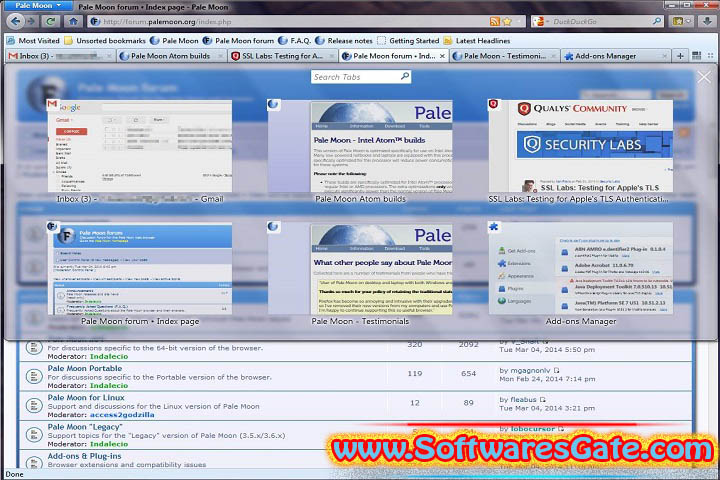Open the Pale Moon "Legacy" forum
The width and height of the screenshot is (720, 480).
click(x=85, y=427)
